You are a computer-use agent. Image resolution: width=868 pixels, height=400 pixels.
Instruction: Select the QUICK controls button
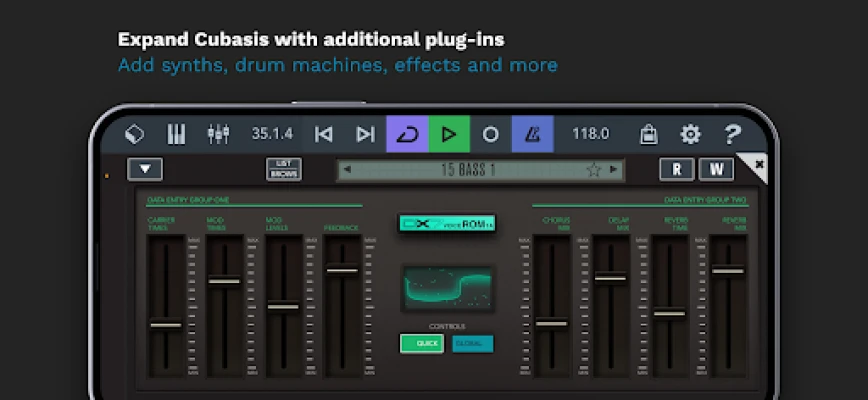pyautogui.click(x=422, y=344)
